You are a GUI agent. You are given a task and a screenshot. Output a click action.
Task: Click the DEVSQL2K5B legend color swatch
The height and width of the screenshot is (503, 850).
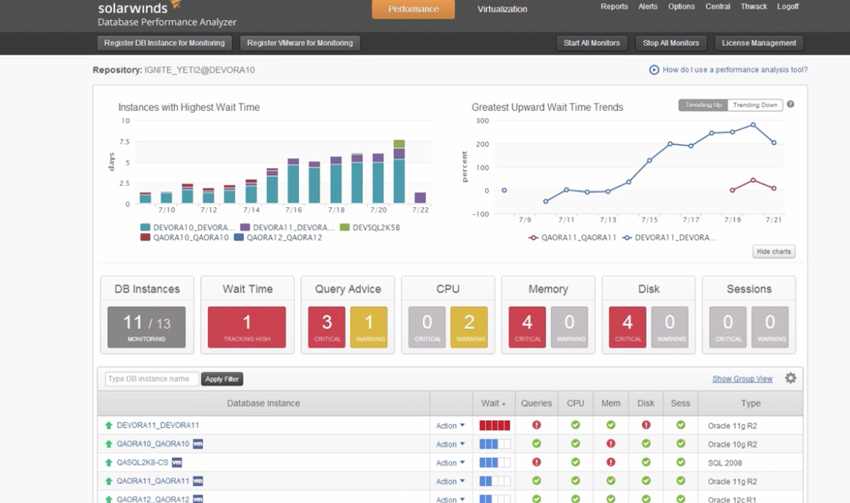[x=345, y=227]
